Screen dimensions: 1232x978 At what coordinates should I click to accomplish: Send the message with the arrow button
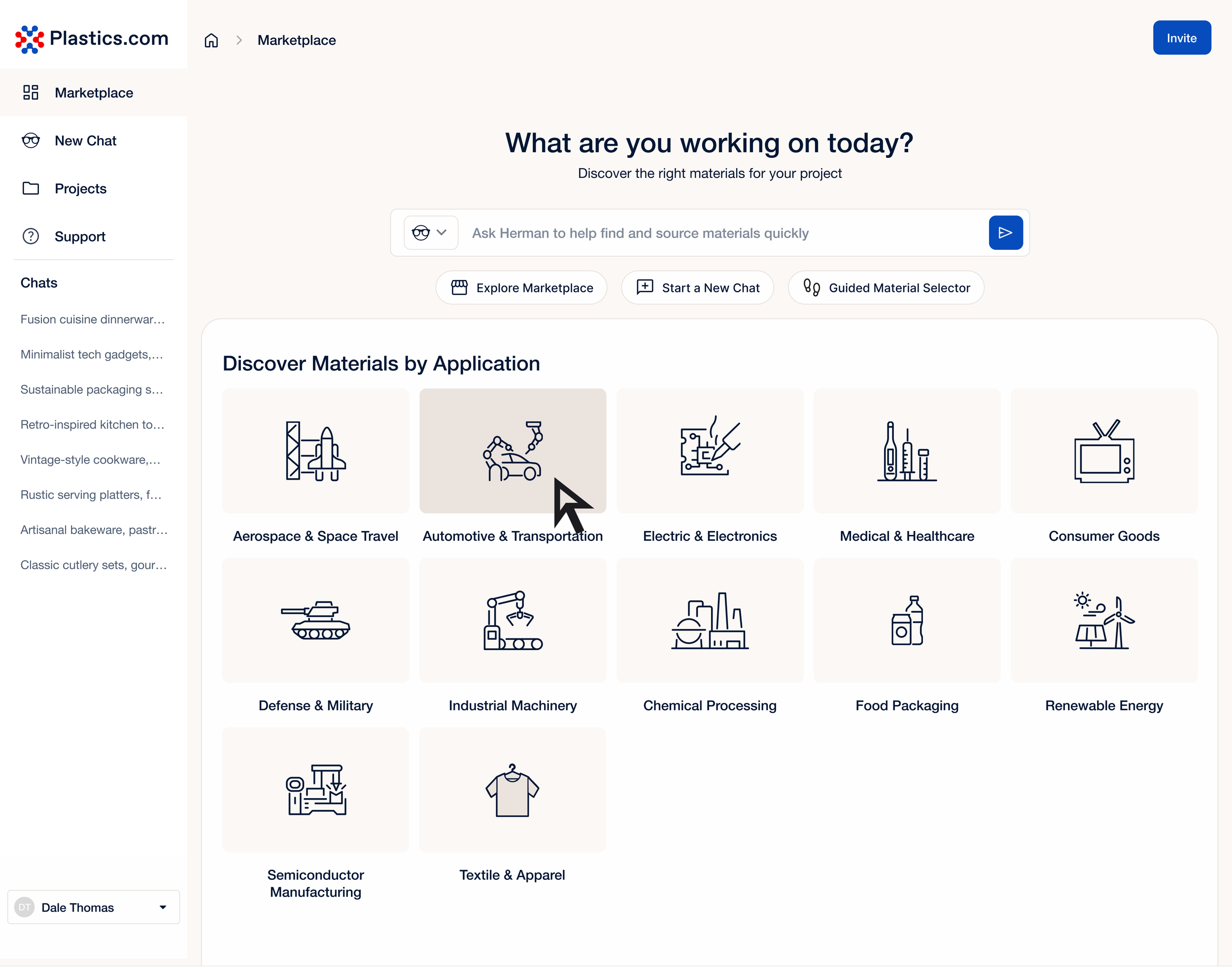1005,233
